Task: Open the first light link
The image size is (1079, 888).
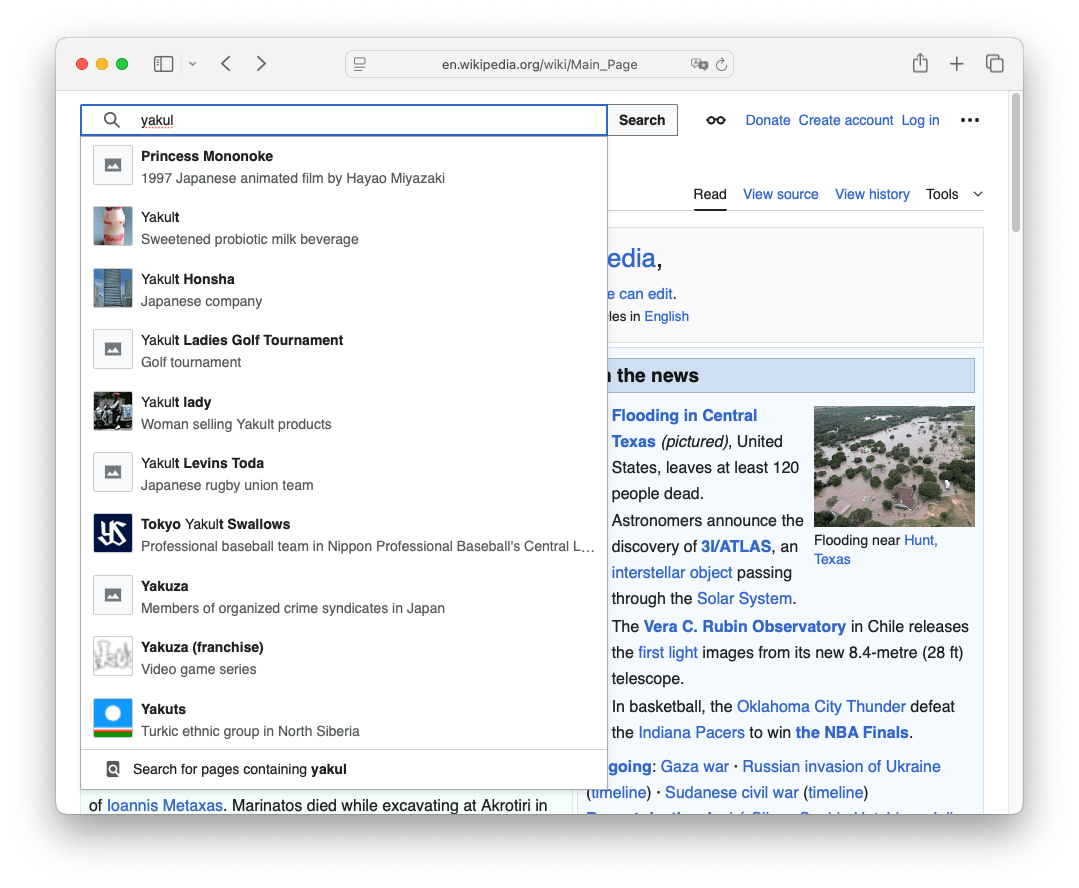Action: coord(667,653)
